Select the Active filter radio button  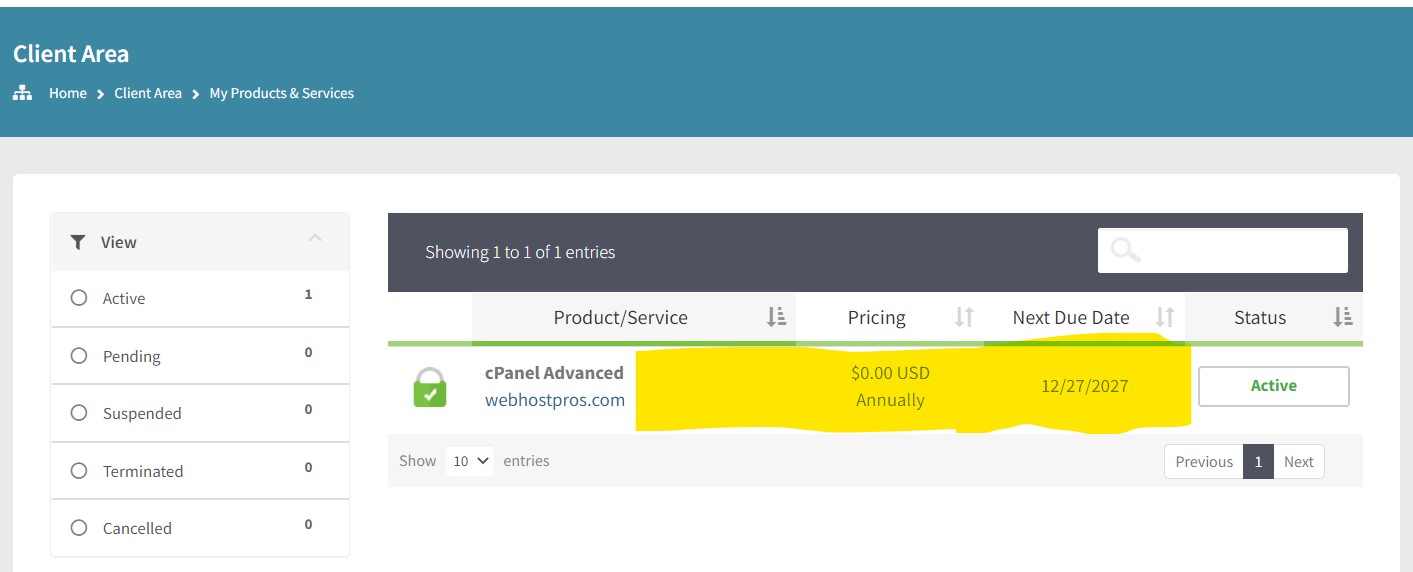click(79, 298)
